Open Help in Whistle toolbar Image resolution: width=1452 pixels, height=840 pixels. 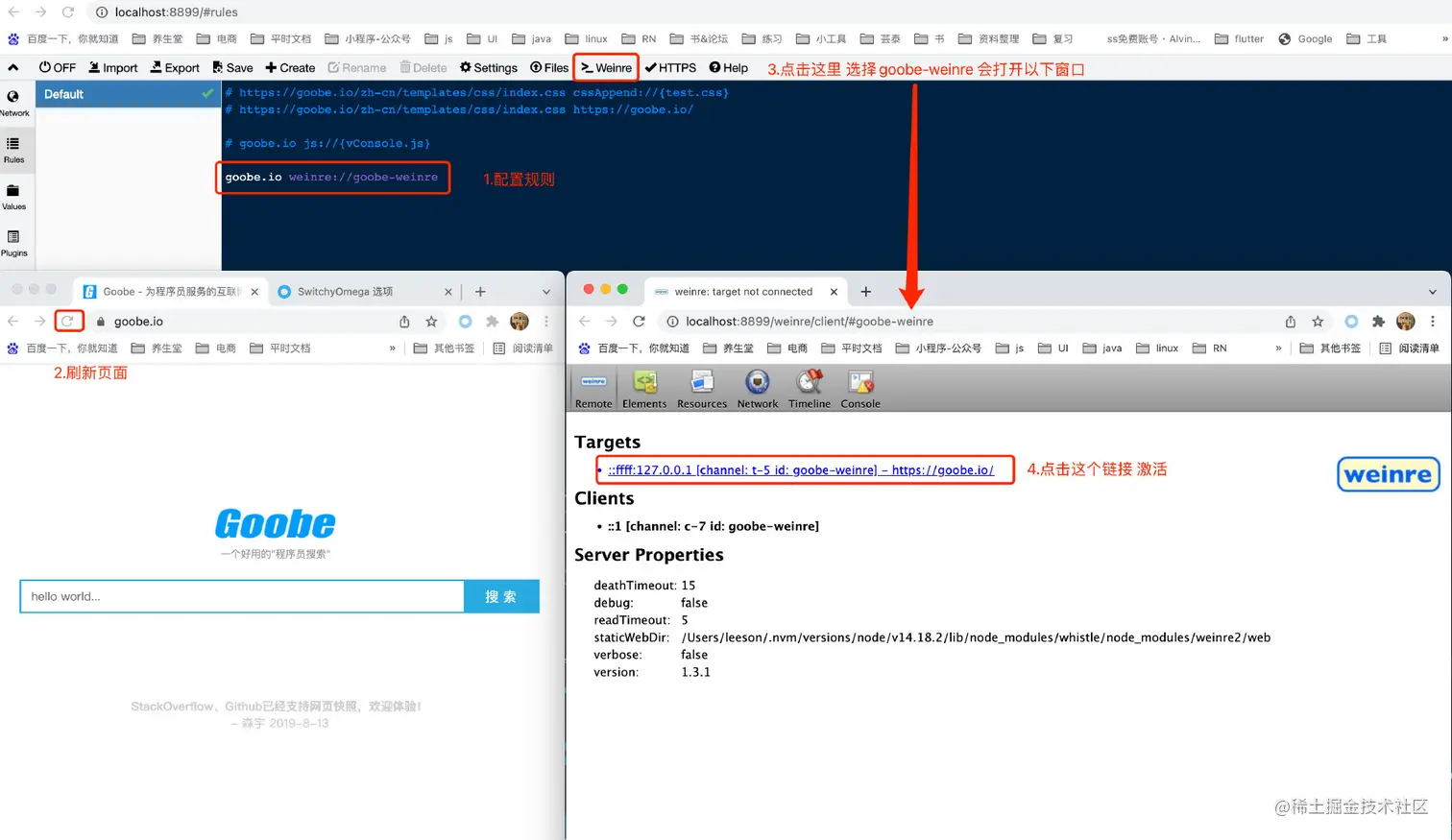coord(728,68)
